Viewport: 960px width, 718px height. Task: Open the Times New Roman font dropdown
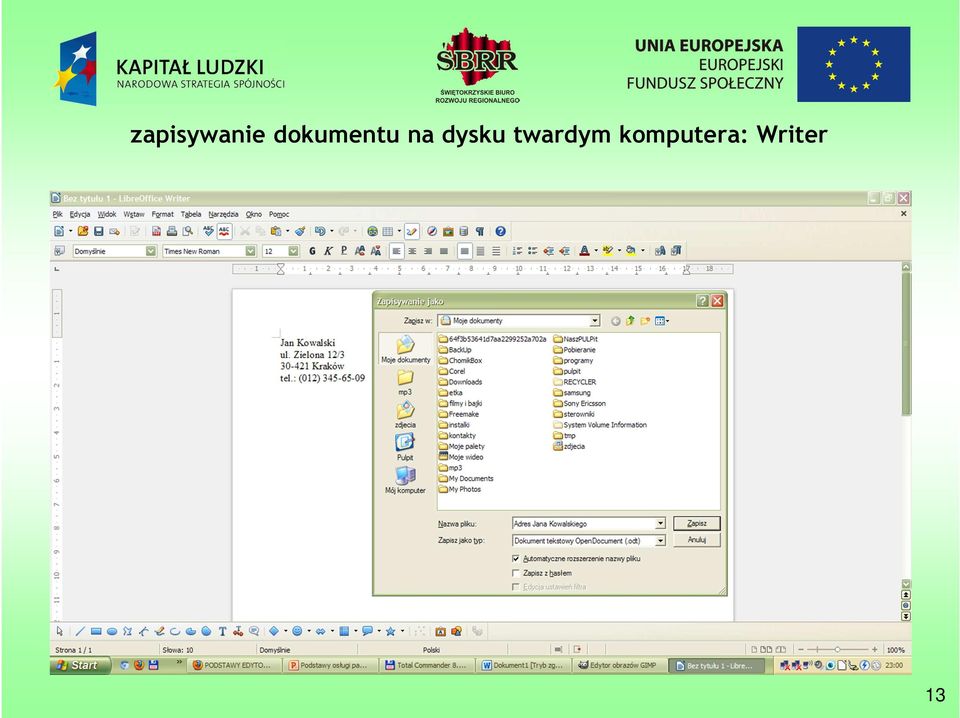(x=250, y=251)
